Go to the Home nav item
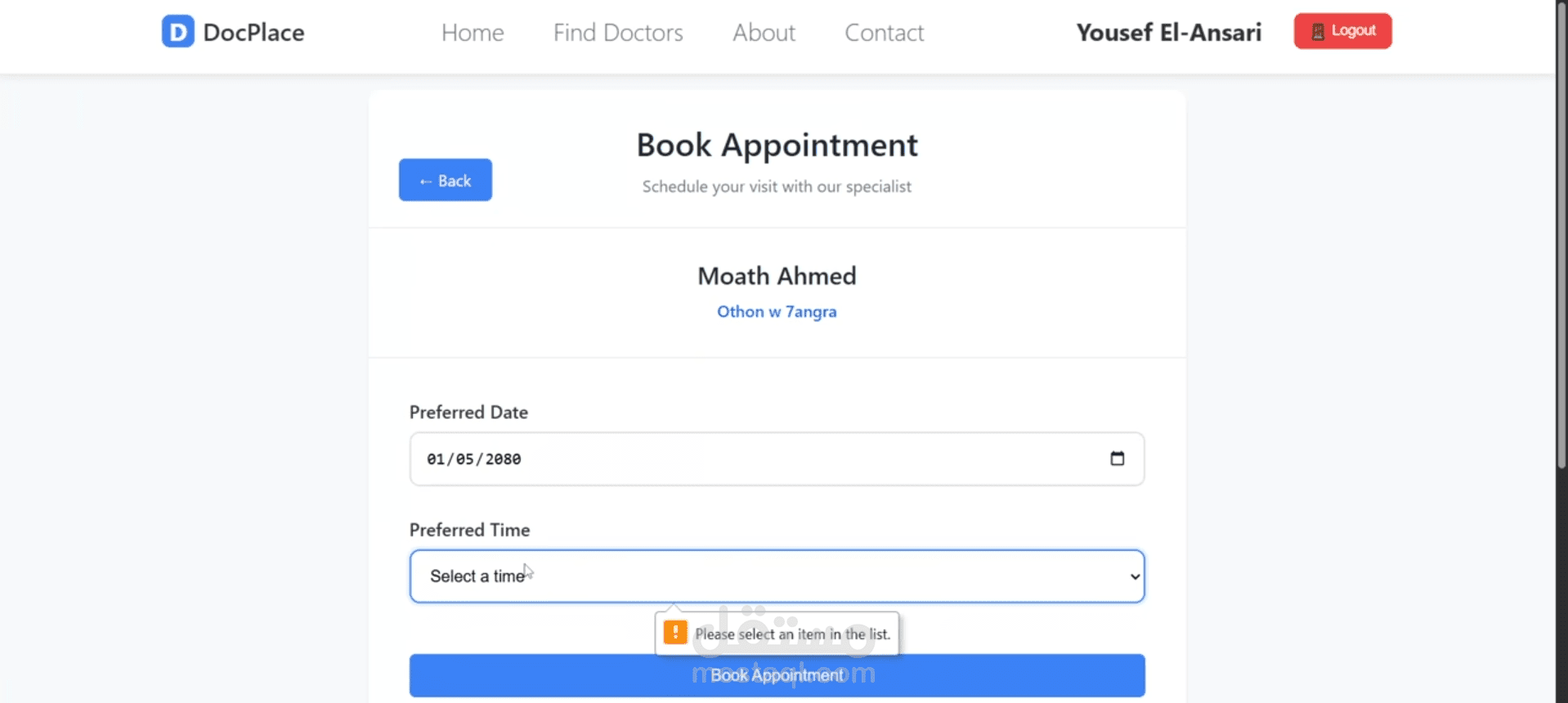Image resolution: width=1568 pixels, height=703 pixels. [x=473, y=33]
